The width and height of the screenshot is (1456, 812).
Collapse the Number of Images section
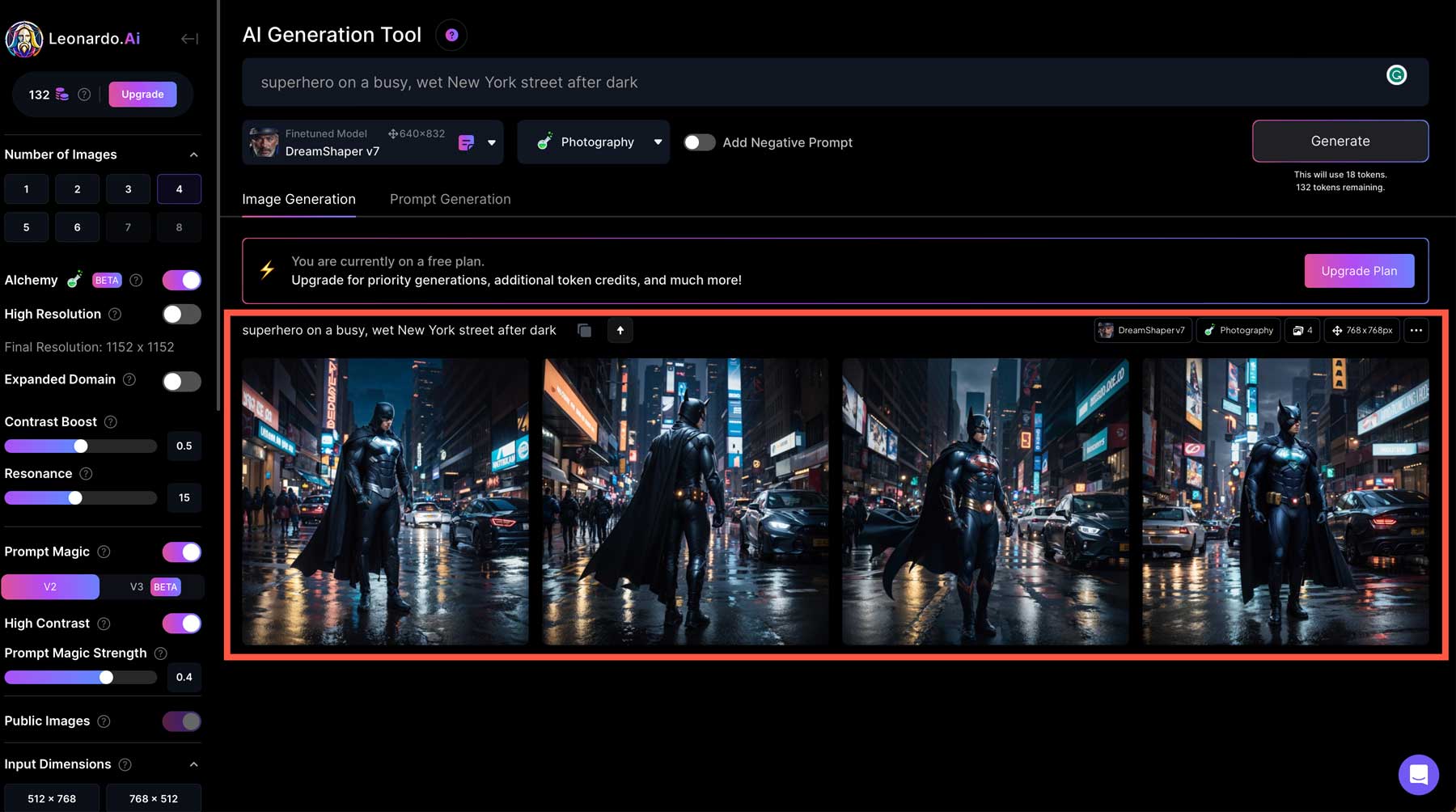pos(193,154)
